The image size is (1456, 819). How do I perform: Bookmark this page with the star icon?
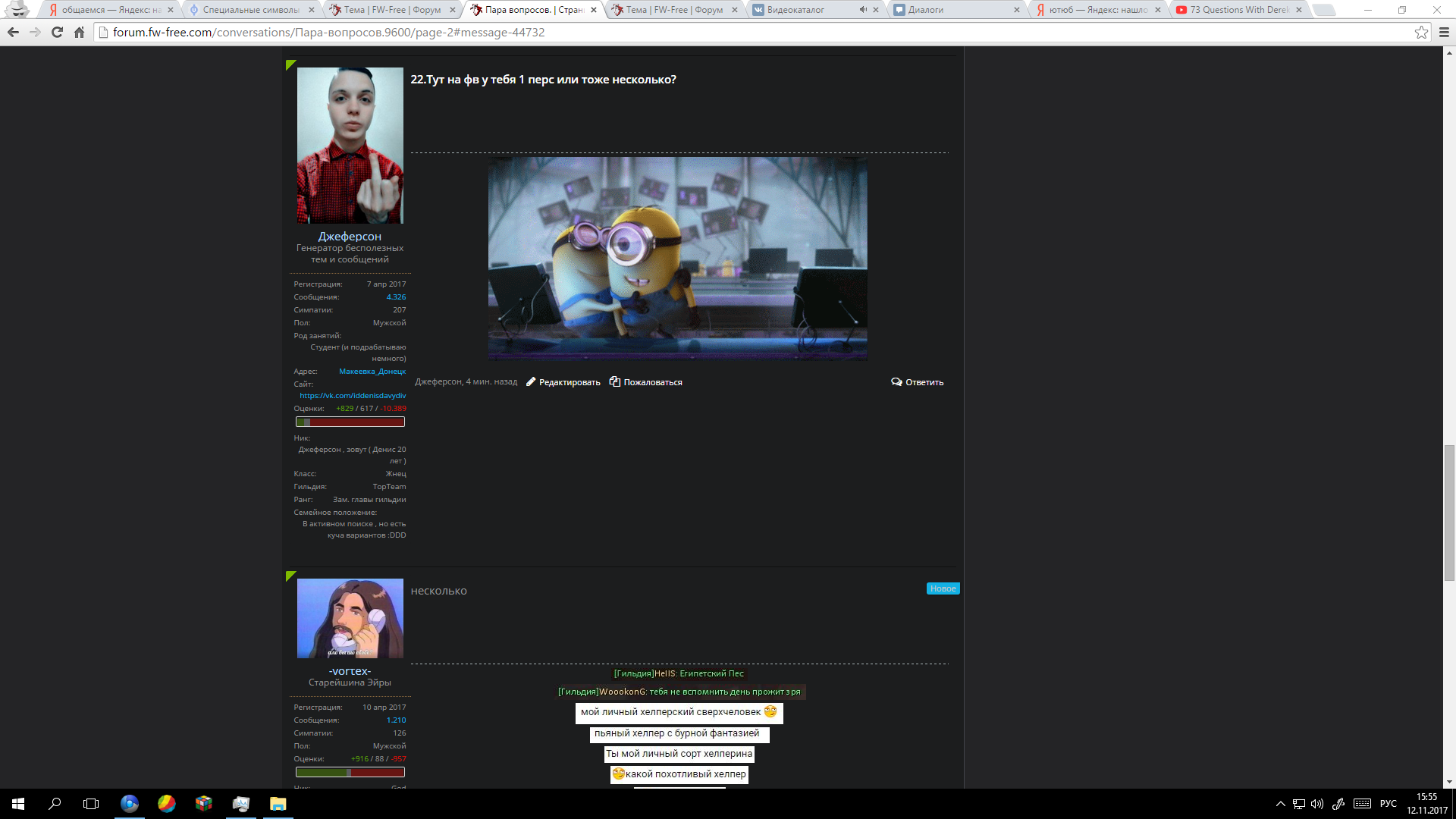click(x=1421, y=32)
